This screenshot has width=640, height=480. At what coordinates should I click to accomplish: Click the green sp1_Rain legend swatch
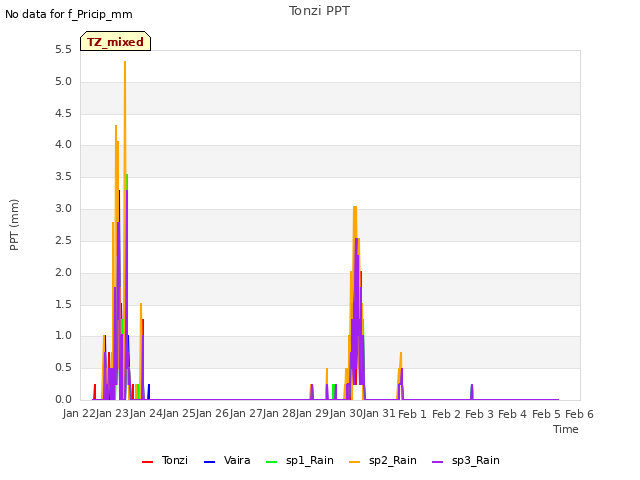click(x=271, y=462)
